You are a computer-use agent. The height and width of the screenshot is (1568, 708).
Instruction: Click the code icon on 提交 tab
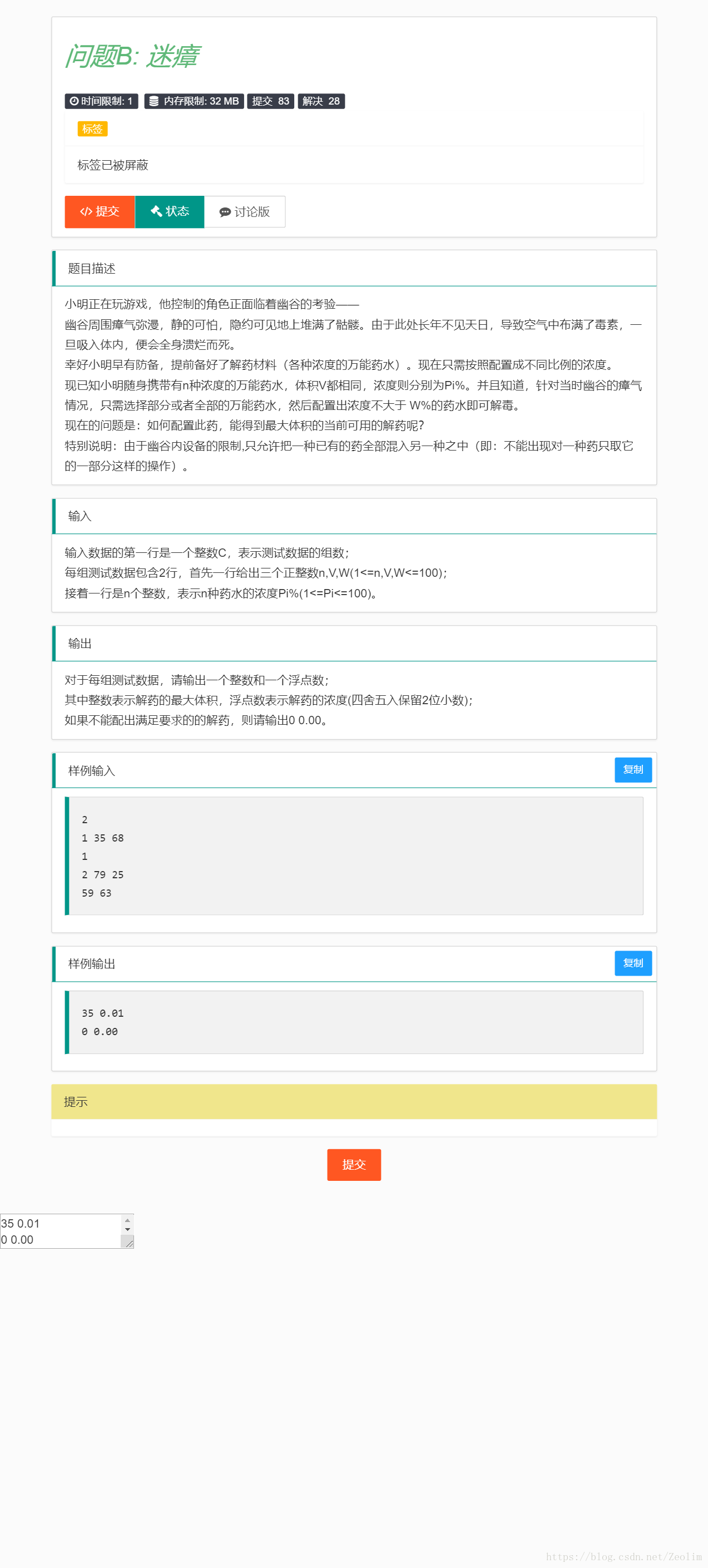(x=86, y=212)
